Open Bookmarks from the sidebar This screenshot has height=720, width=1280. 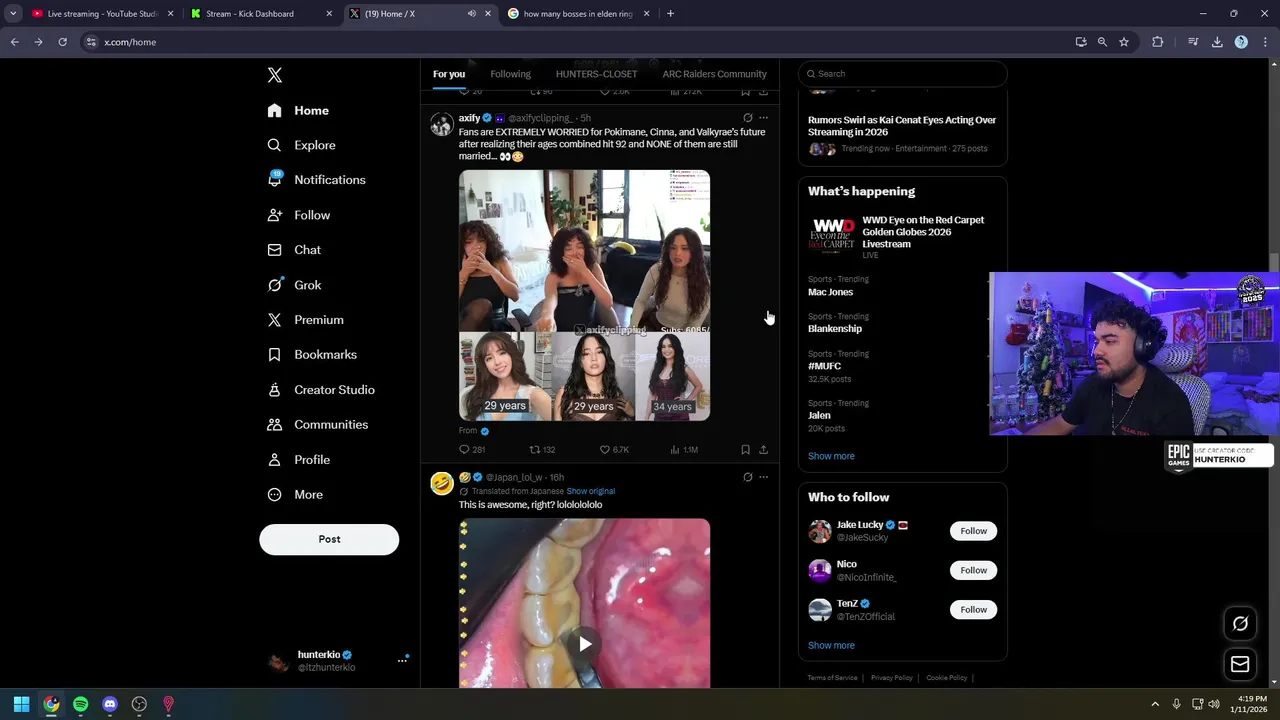click(312, 355)
